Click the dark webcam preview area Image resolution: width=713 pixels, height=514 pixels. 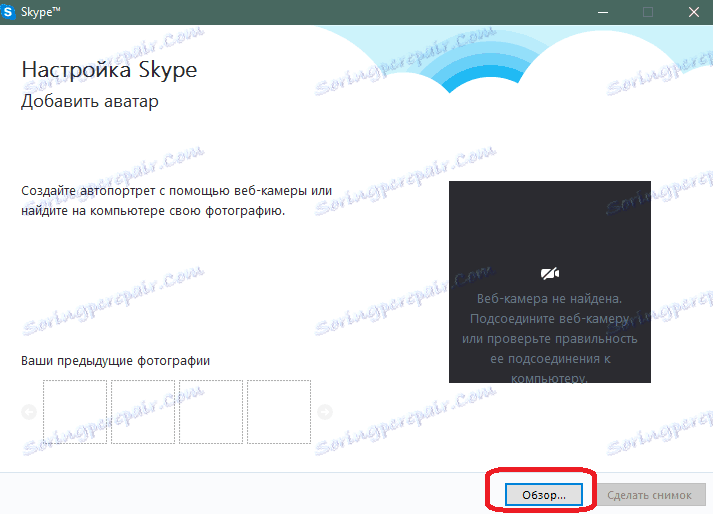550,282
